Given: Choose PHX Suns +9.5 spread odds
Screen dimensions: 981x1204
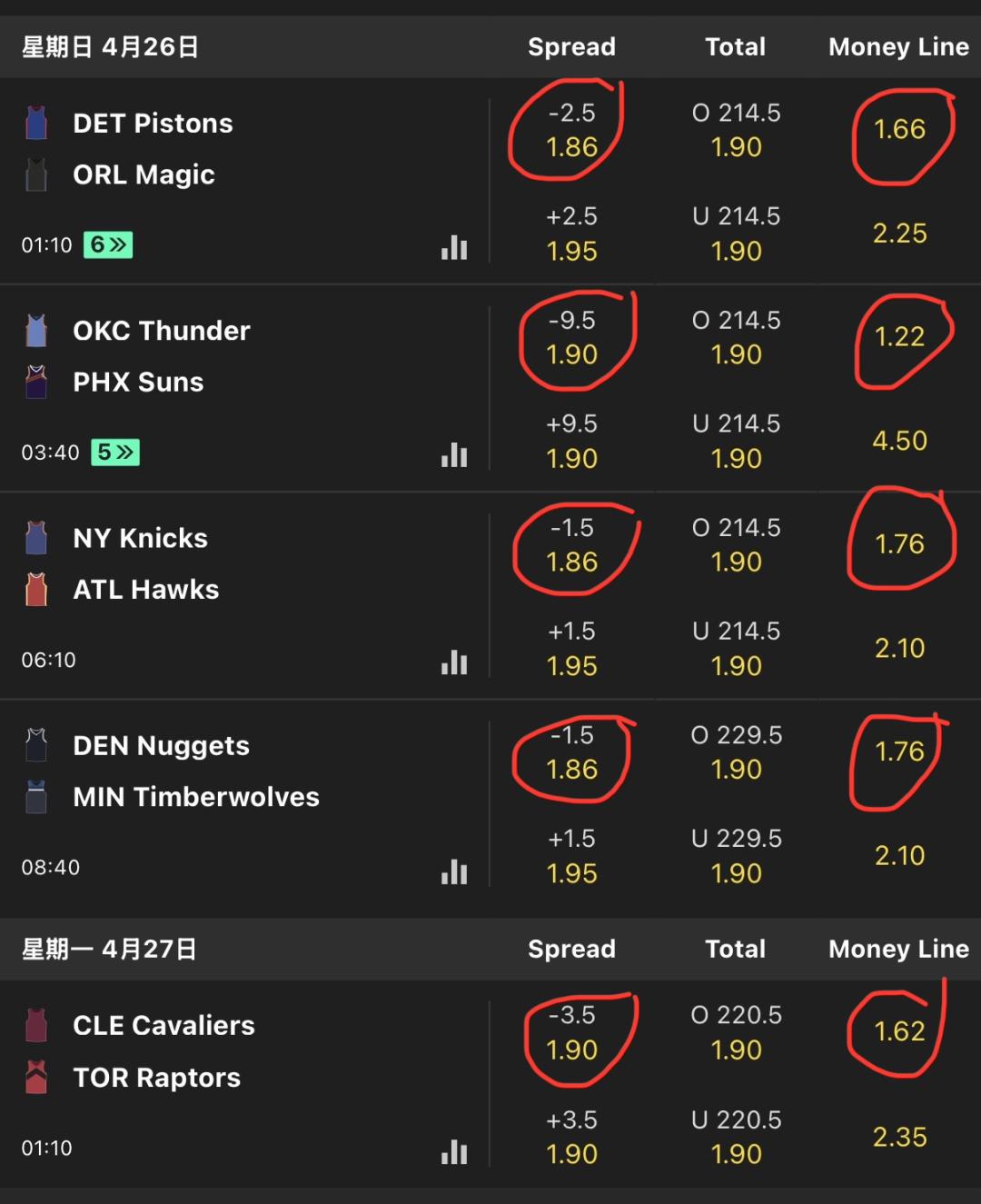Looking at the screenshot, I should (571, 442).
